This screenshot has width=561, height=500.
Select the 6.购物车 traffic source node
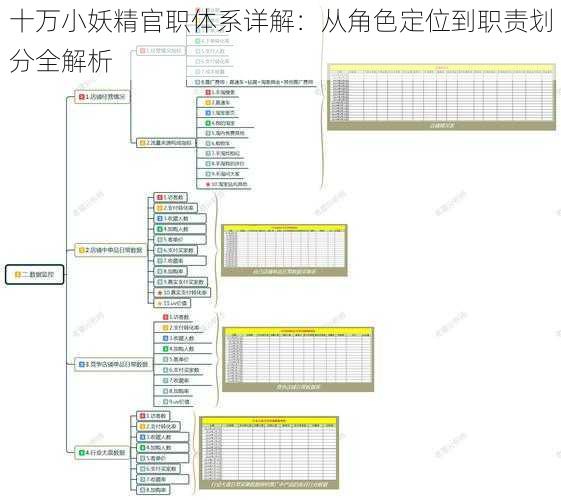tap(218, 143)
